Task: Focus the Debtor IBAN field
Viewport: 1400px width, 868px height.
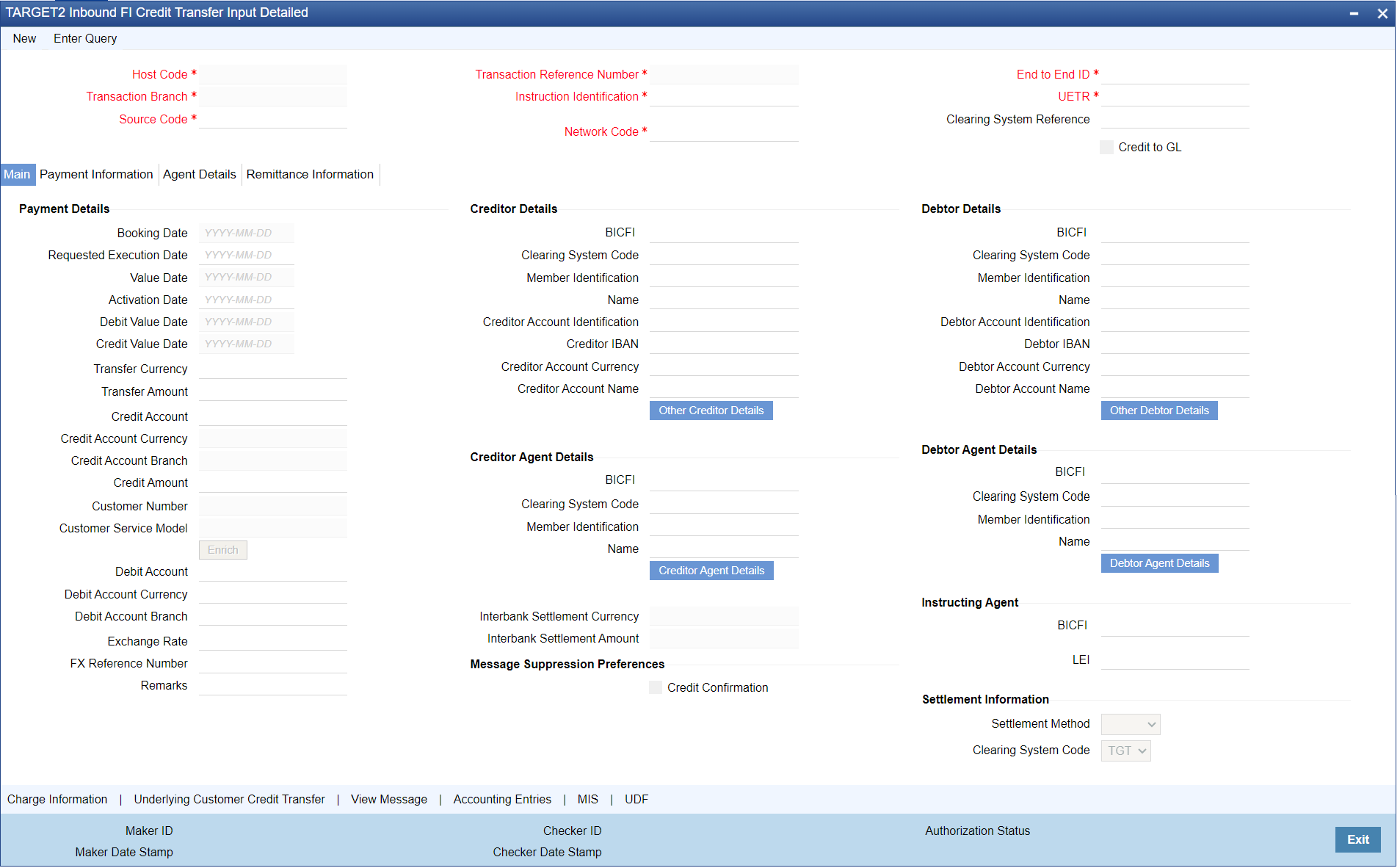Action: tap(1175, 344)
